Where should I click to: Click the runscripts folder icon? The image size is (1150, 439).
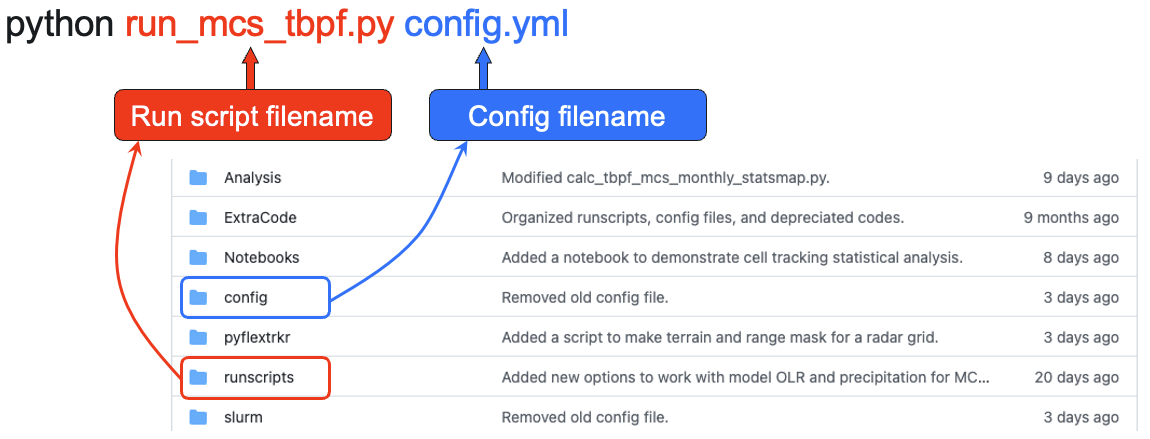(198, 377)
